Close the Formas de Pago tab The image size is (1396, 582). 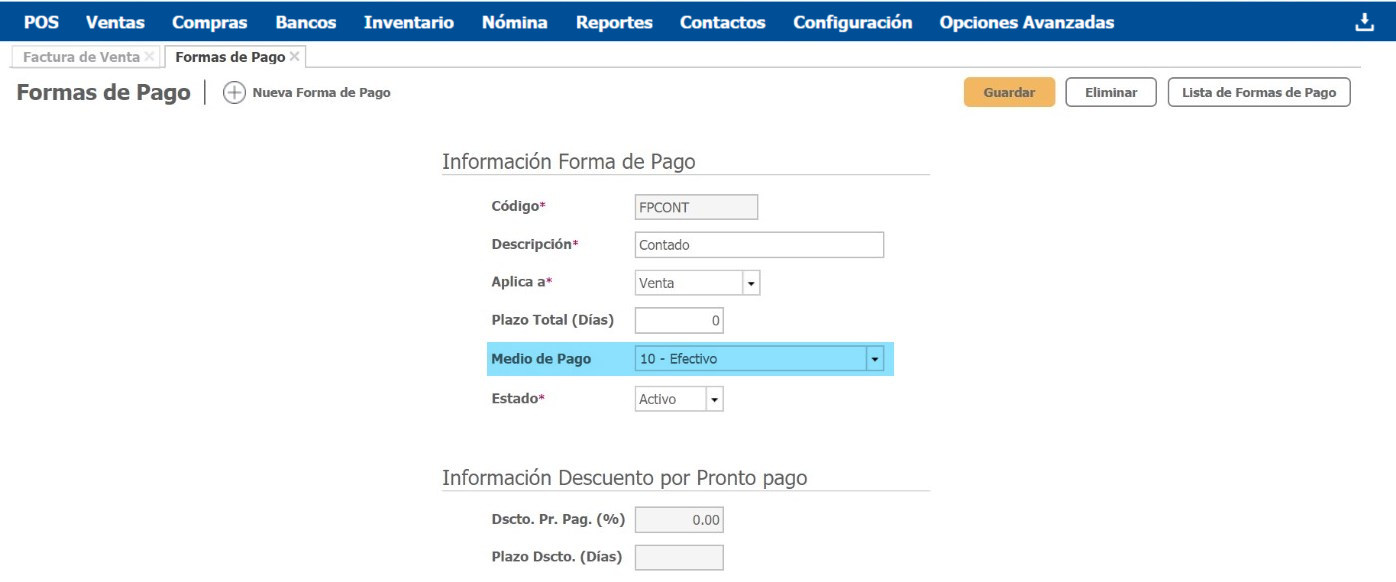tap(294, 57)
